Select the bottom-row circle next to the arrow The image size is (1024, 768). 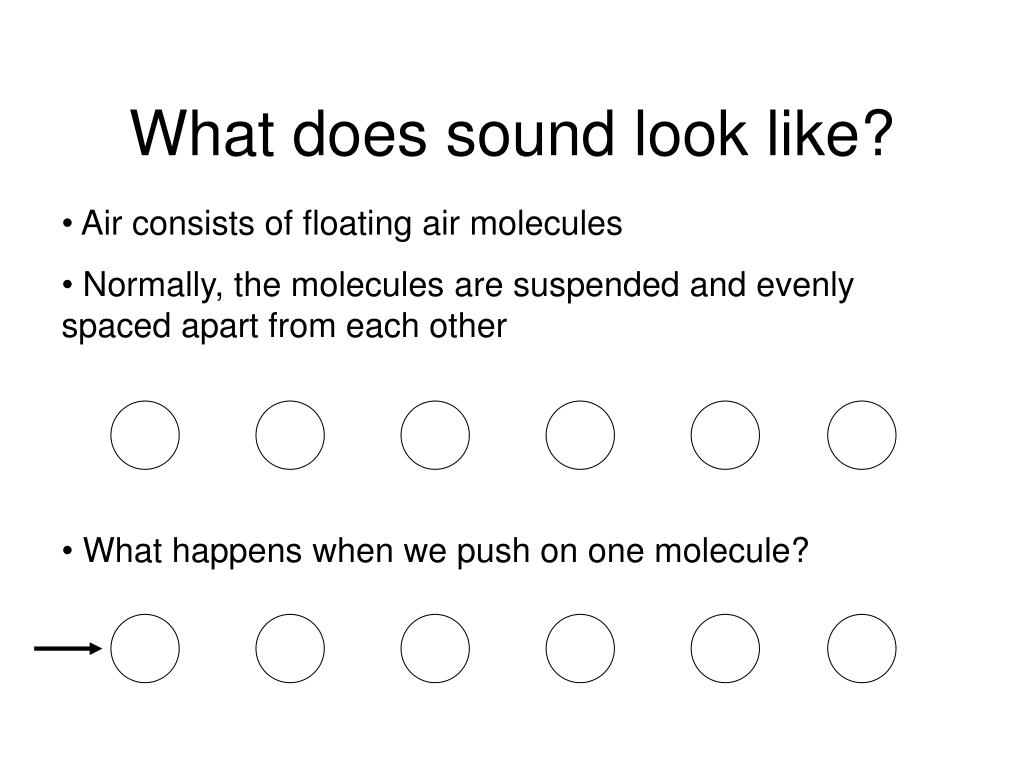tap(145, 648)
